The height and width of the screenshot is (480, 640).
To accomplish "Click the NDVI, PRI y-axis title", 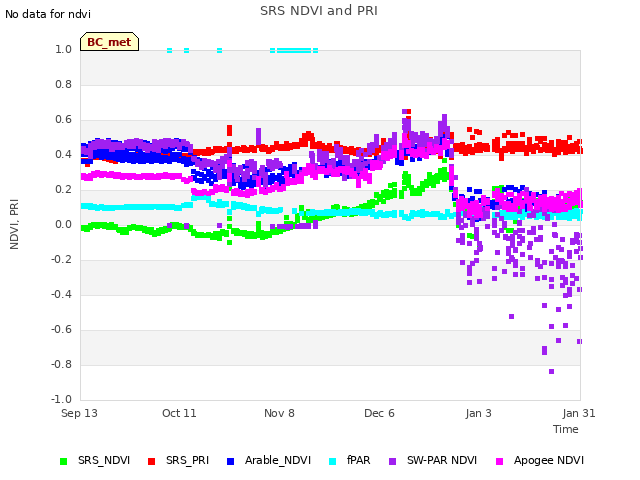I will (14, 224).
